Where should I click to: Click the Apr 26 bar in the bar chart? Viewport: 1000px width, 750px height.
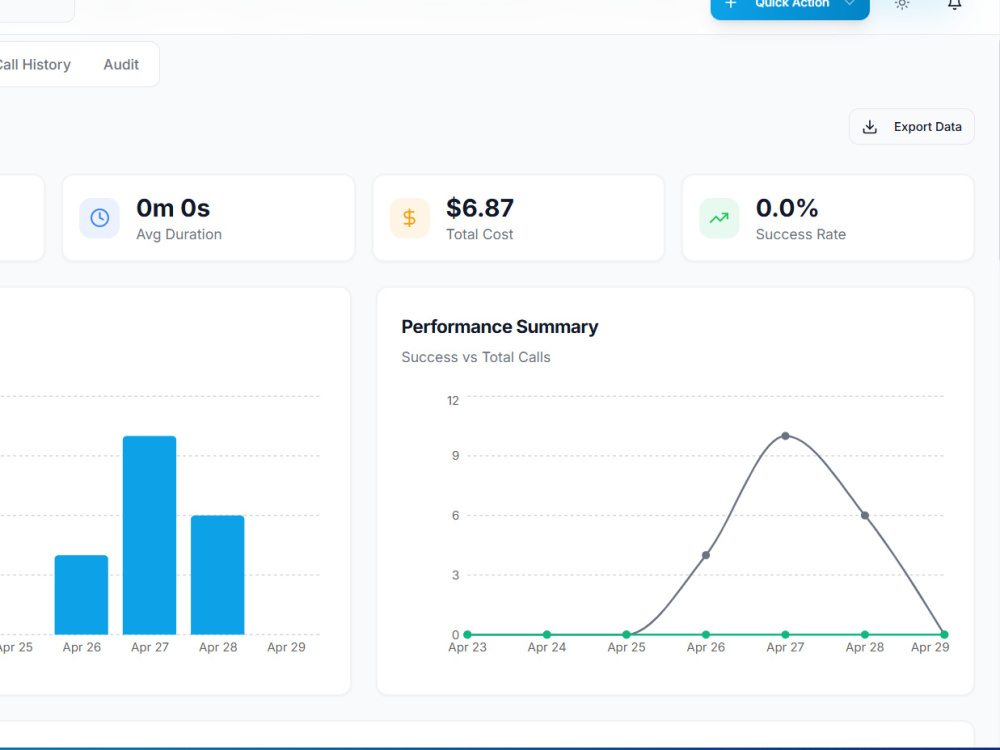(81, 595)
